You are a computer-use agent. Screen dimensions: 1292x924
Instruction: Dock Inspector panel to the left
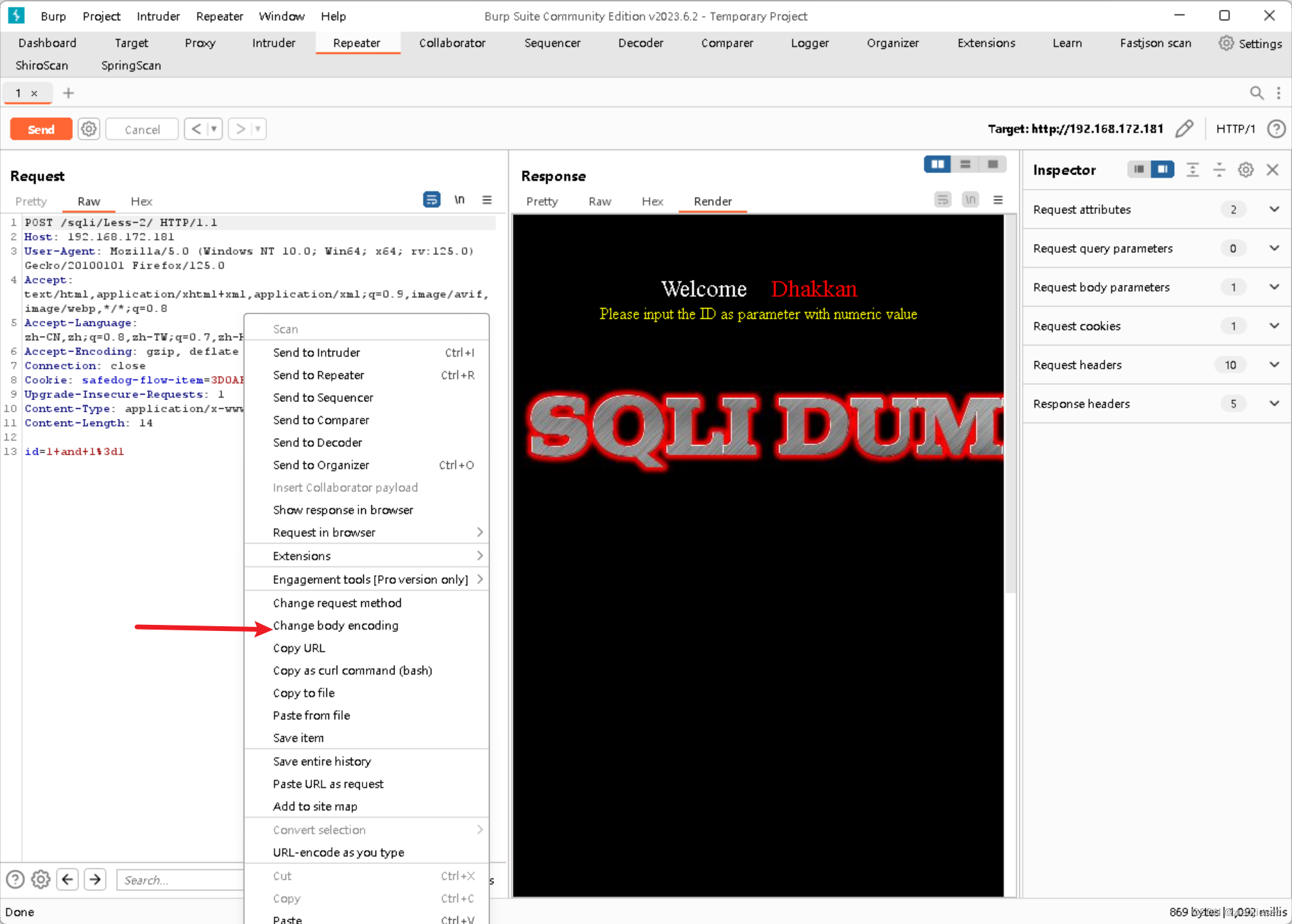coord(1139,169)
